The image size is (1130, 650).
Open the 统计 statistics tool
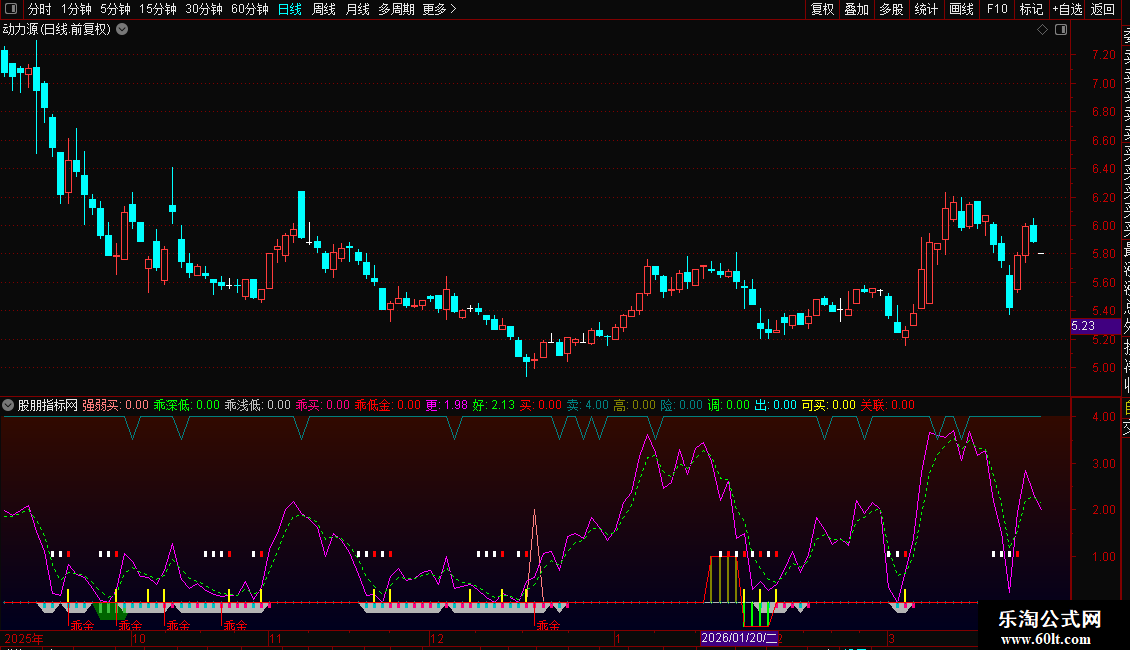(926, 9)
